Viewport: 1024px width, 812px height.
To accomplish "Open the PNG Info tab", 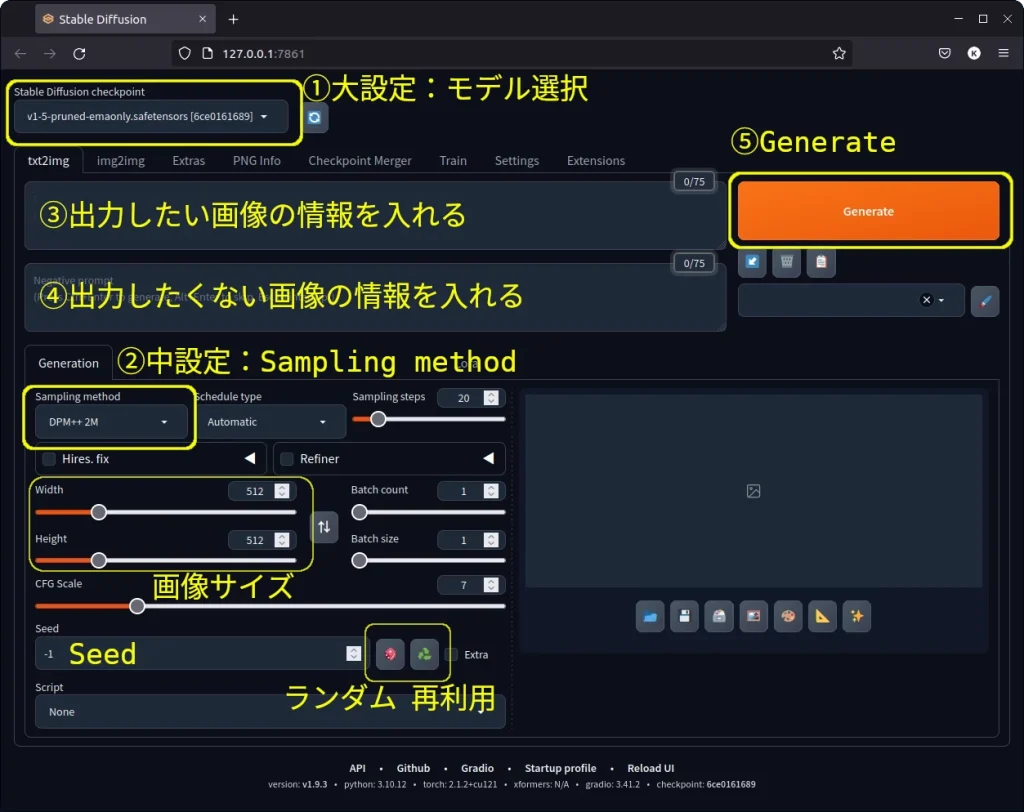I will [257, 161].
